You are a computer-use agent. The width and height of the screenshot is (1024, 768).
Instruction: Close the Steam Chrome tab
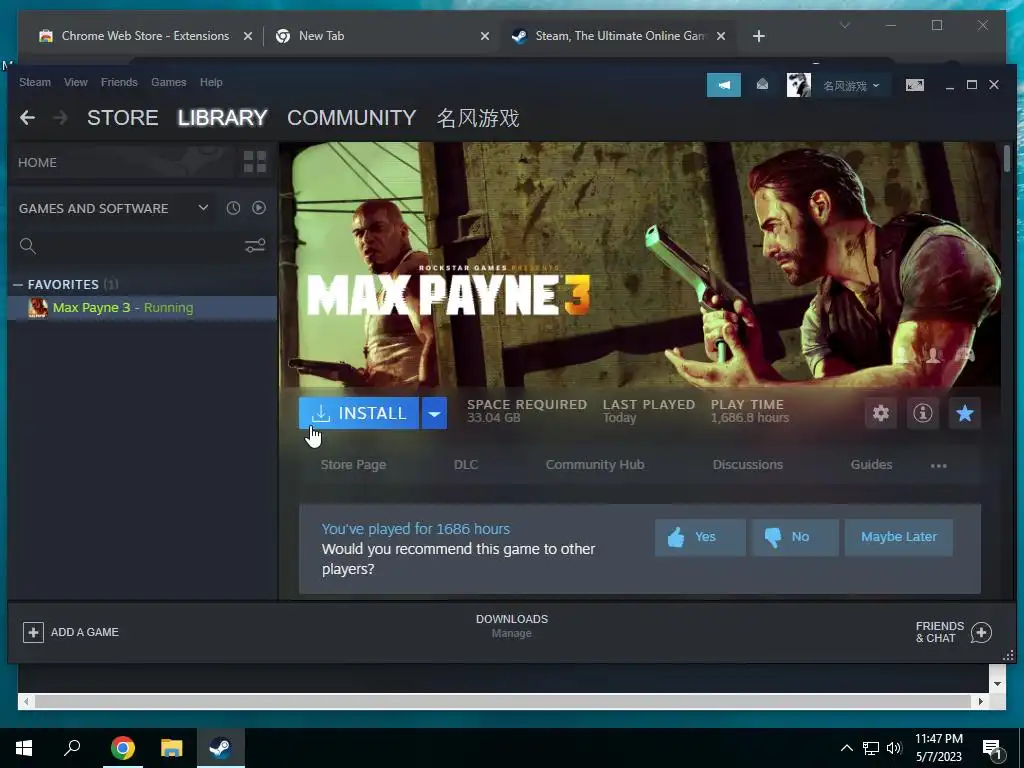tap(720, 37)
